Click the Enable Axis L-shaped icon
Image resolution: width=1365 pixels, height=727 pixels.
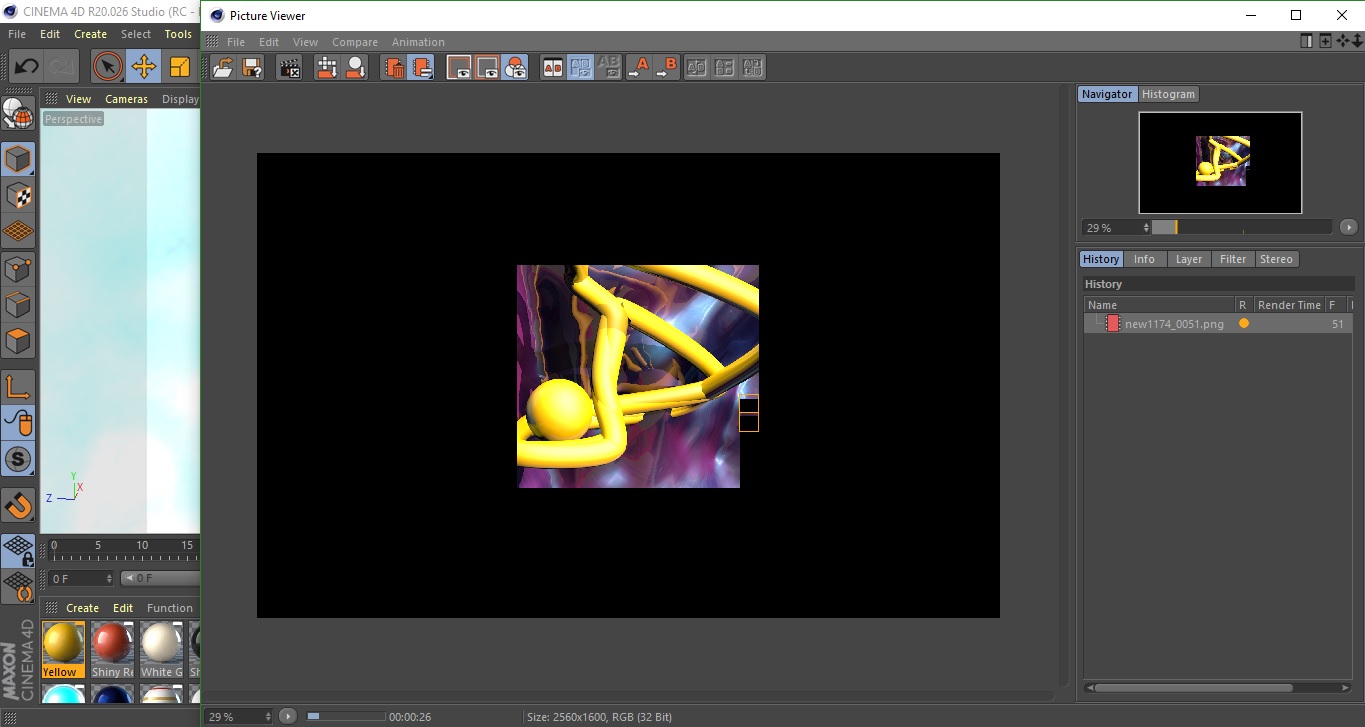(x=18, y=387)
